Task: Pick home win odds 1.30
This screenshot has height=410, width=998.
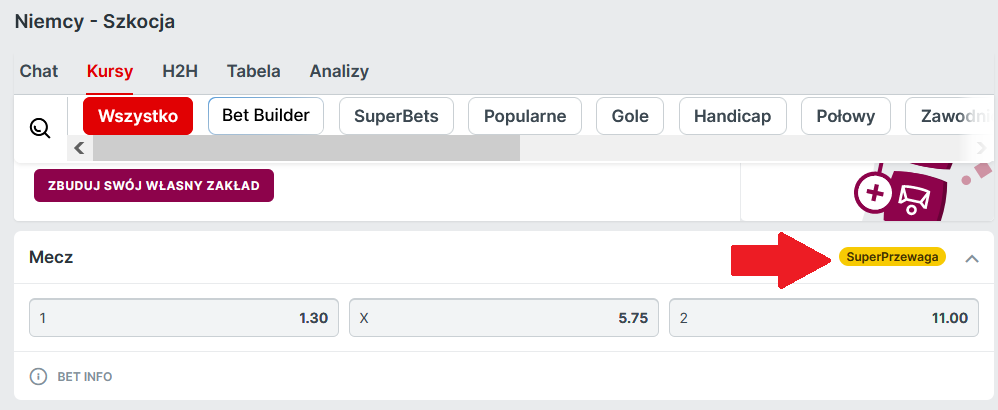Action: (x=184, y=319)
